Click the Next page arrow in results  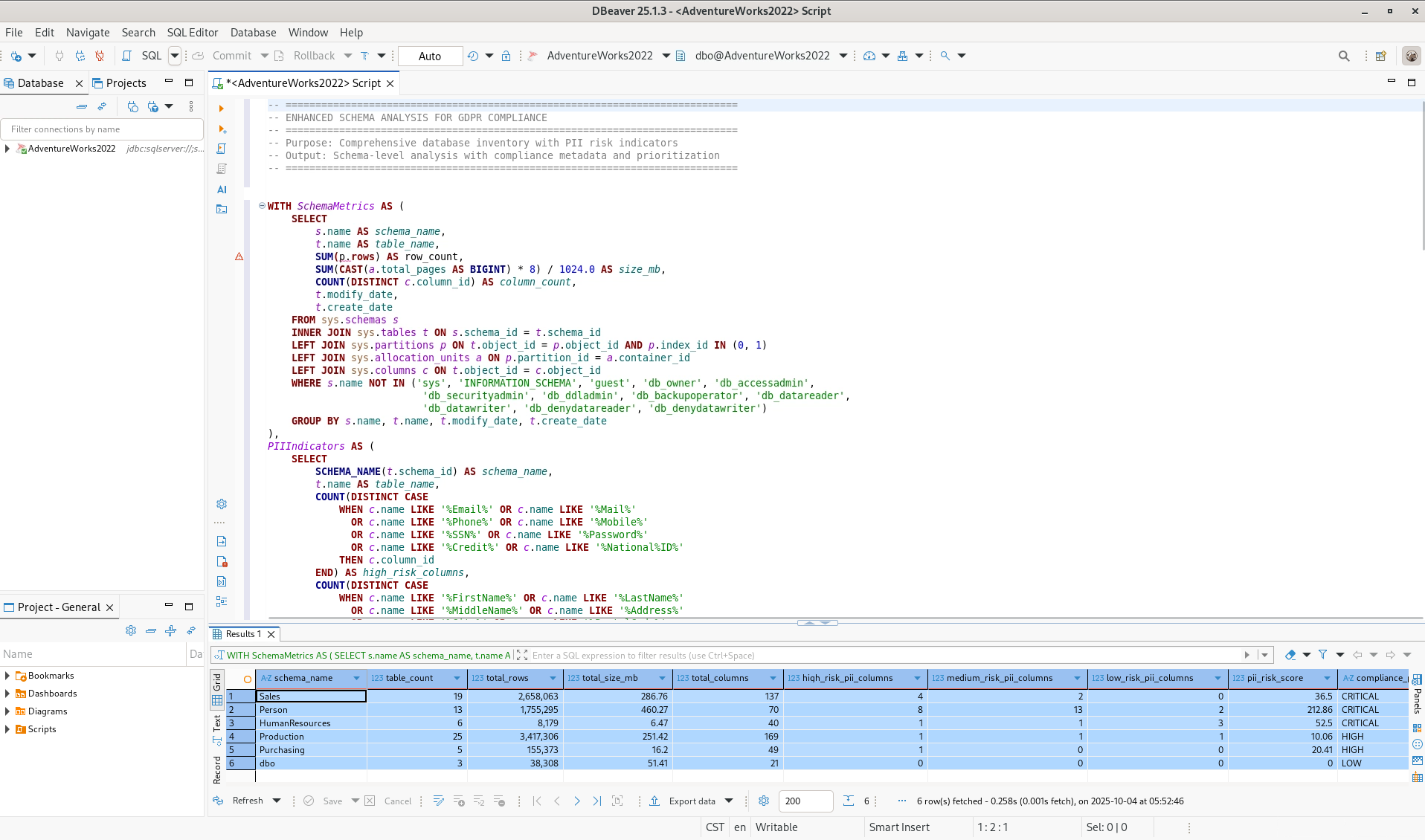(x=577, y=801)
